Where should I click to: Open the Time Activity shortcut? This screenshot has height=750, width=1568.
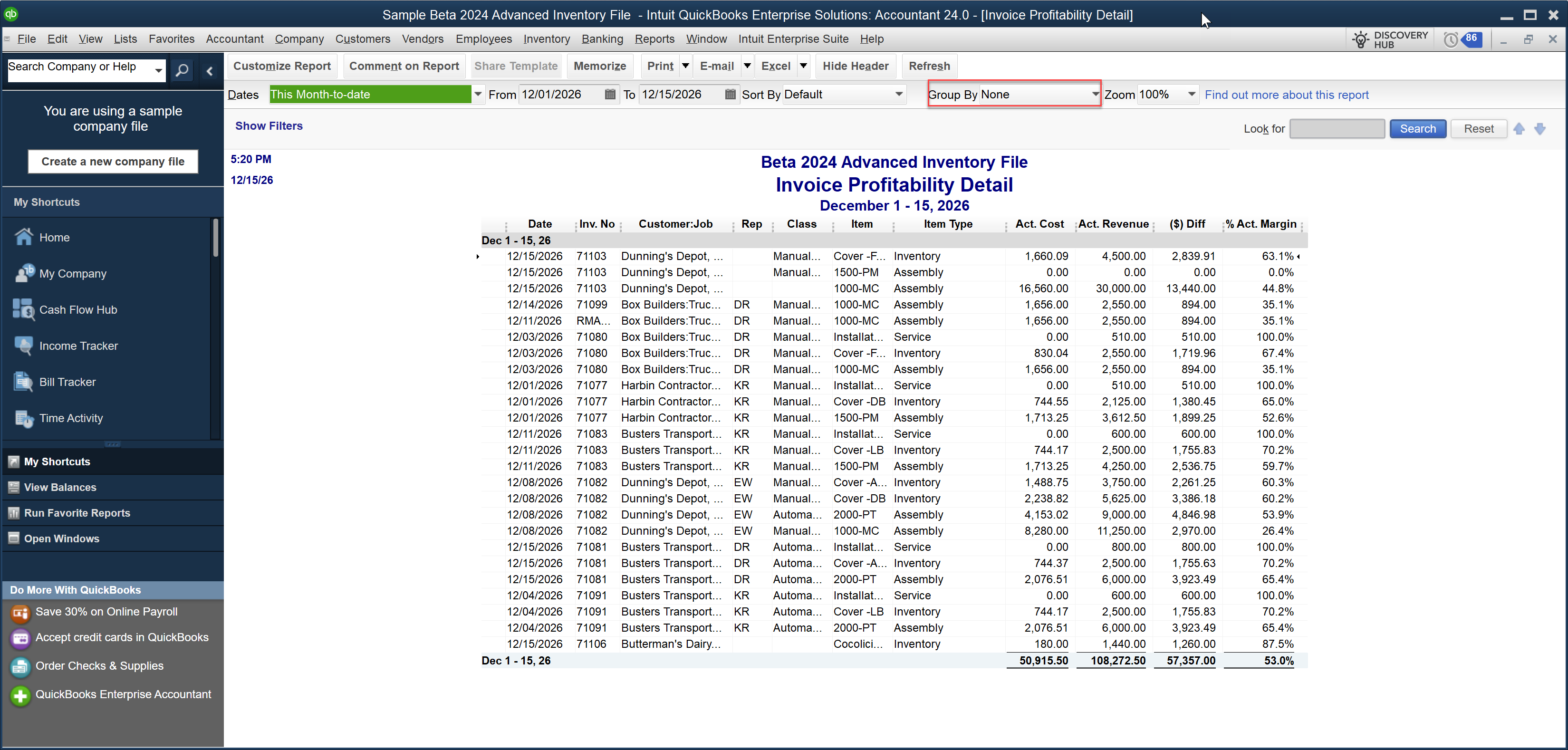click(x=24, y=418)
